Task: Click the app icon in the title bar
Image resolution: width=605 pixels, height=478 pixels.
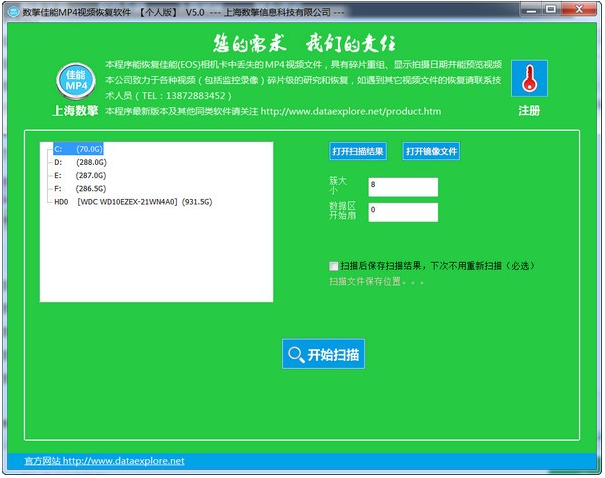Action: point(11,9)
